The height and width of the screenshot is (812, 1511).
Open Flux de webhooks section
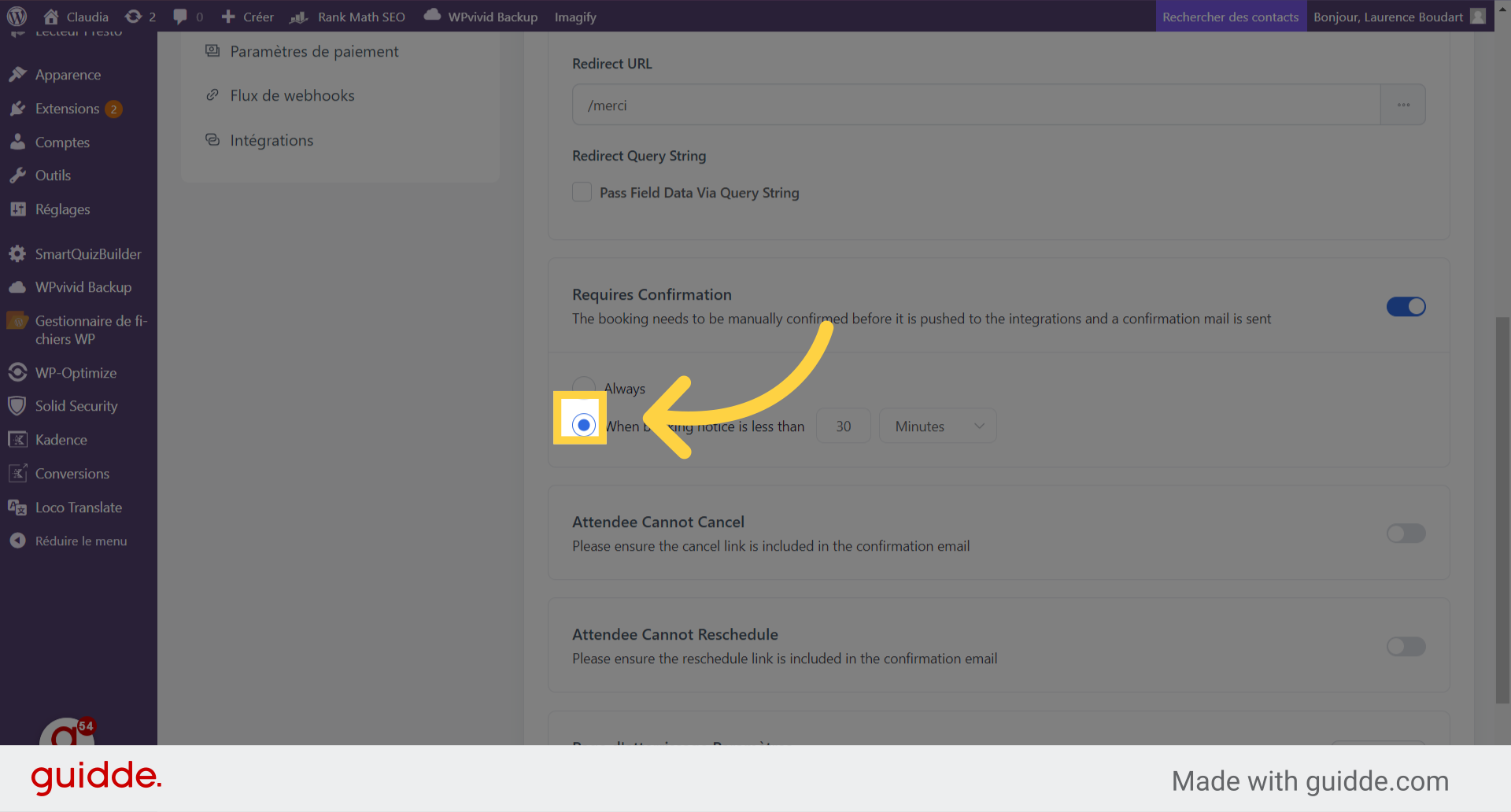pos(292,95)
